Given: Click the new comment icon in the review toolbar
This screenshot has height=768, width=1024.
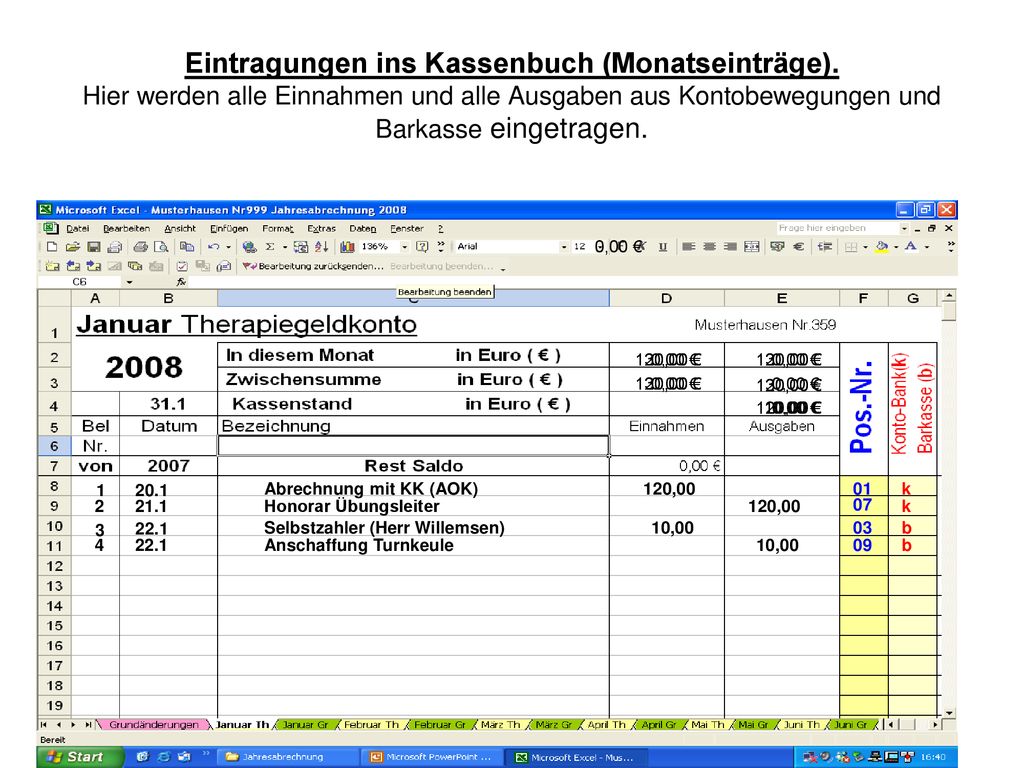Looking at the screenshot, I should [x=52, y=266].
